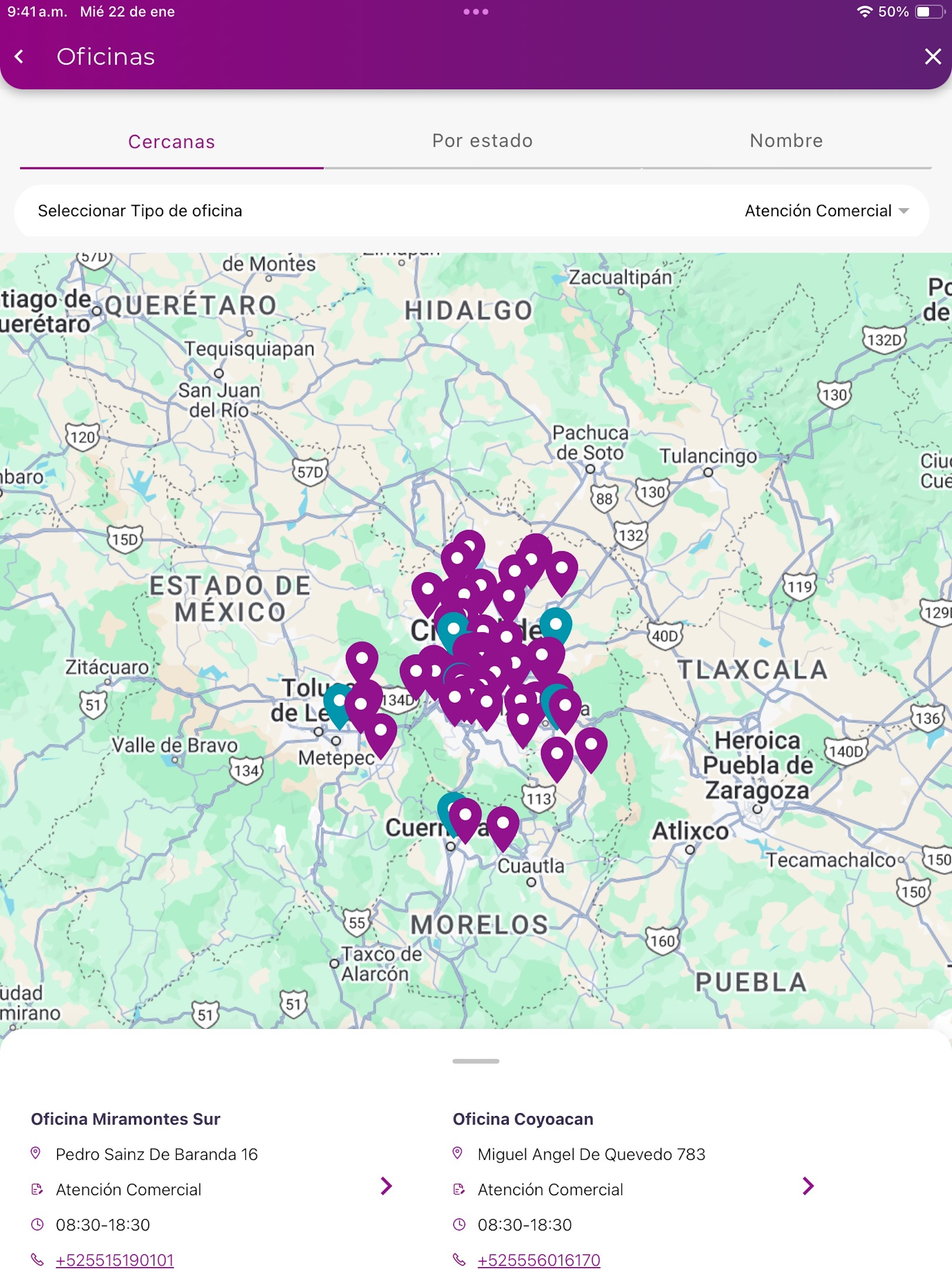Click the battery indicator in status bar
Viewport: 952px width, 1270px height.
pos(930,12)
